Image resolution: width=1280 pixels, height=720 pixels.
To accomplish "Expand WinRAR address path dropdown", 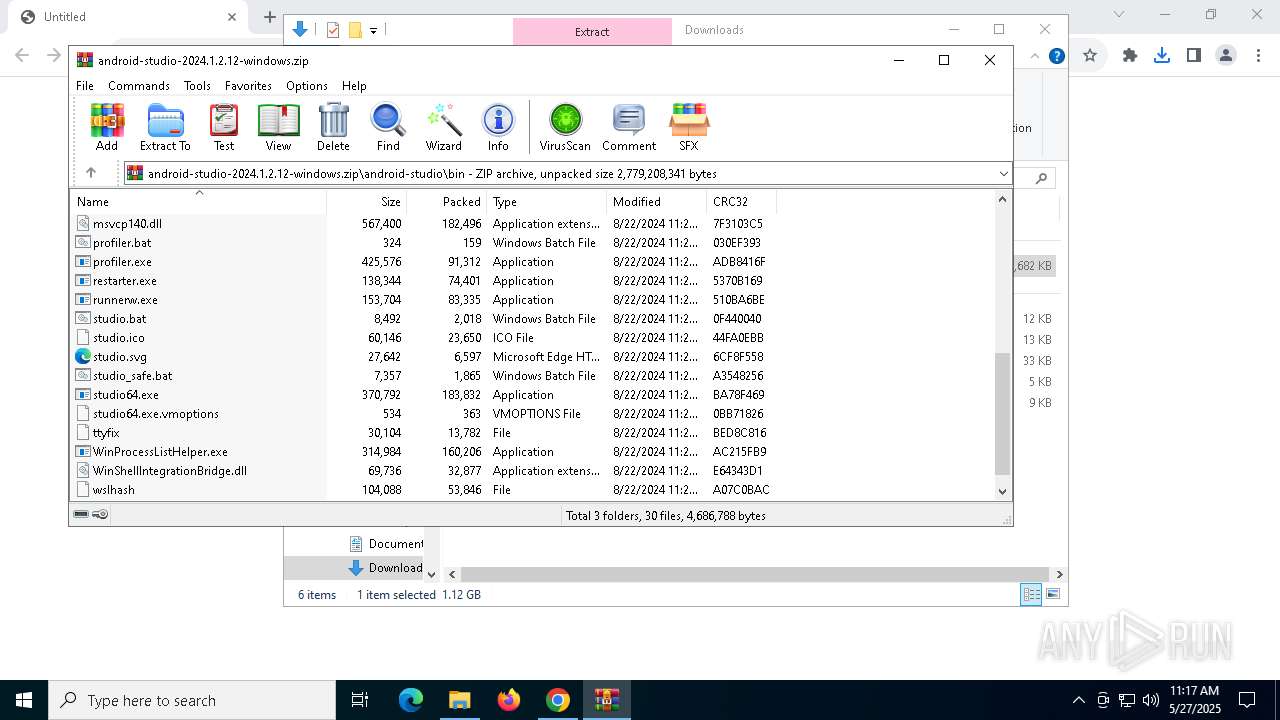I will (x=1003, y=173).
